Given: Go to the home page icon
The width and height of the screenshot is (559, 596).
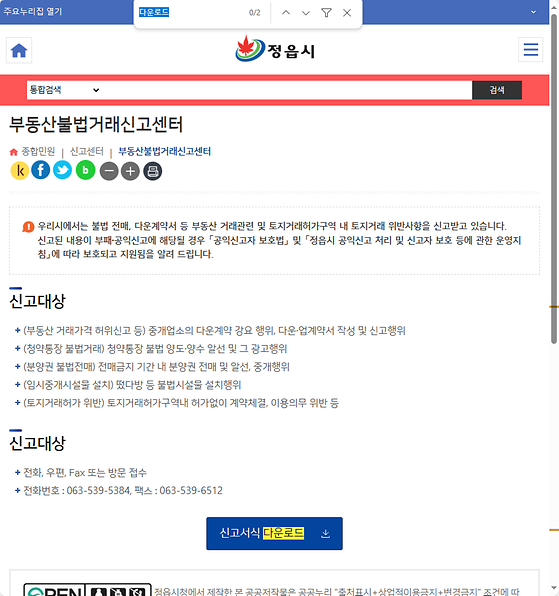Looking at the screenshot, I should pyautogui.click(x=19, y=50).
